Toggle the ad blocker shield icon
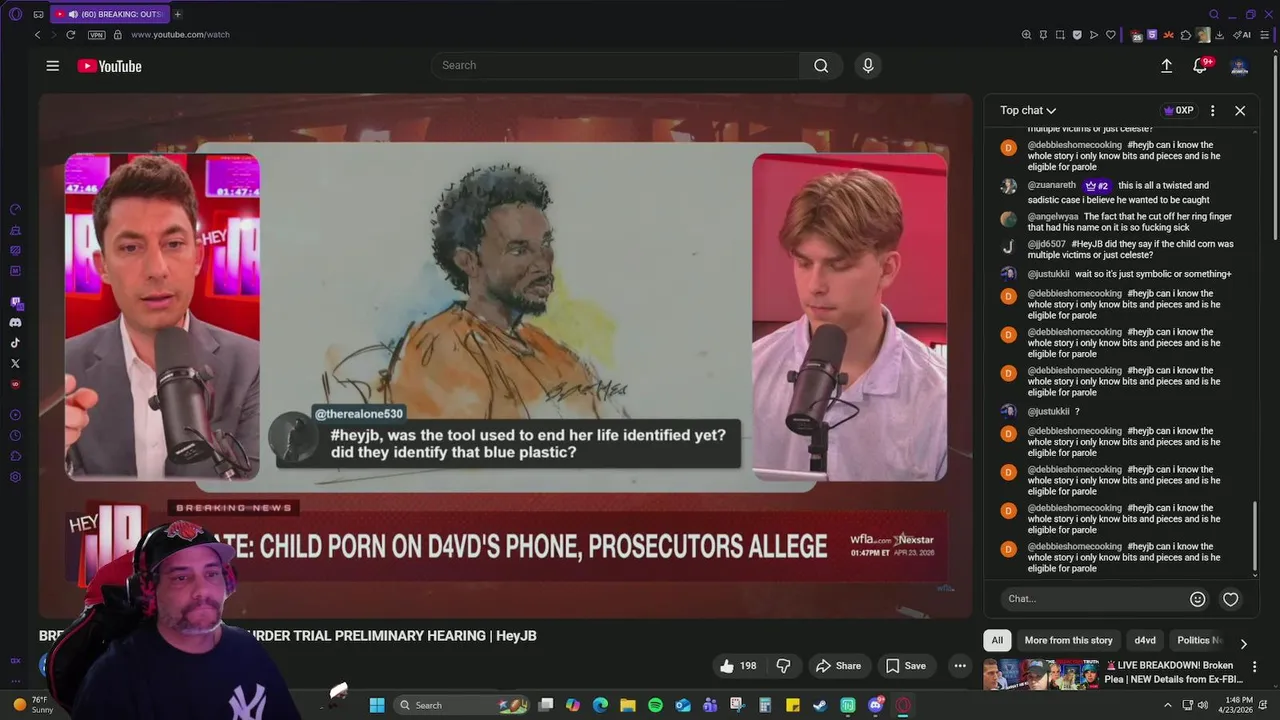This screenshot has width=1280, height=720. tap(1077, 35)
